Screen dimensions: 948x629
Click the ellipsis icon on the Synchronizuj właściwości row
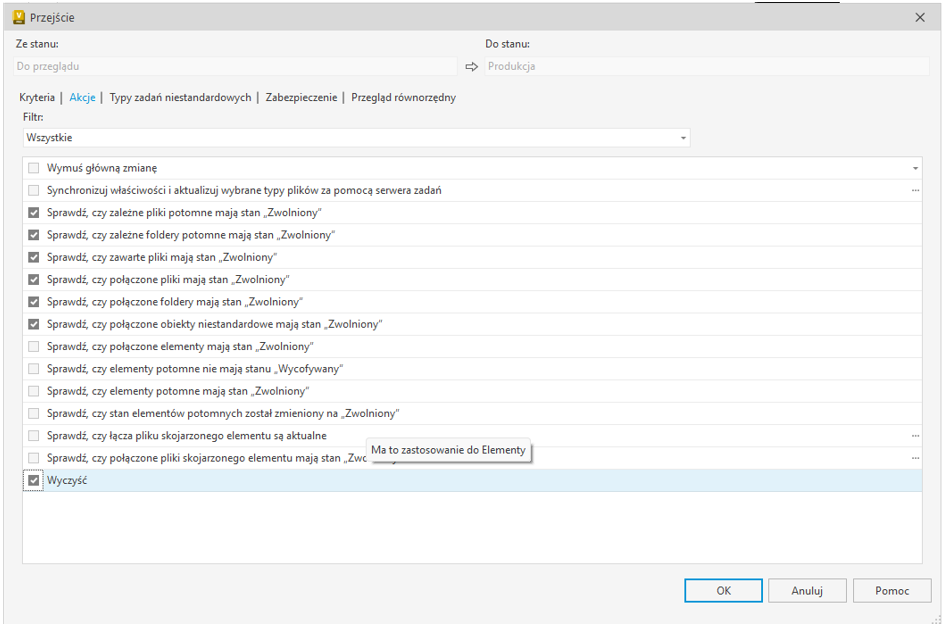coord(914,190)
